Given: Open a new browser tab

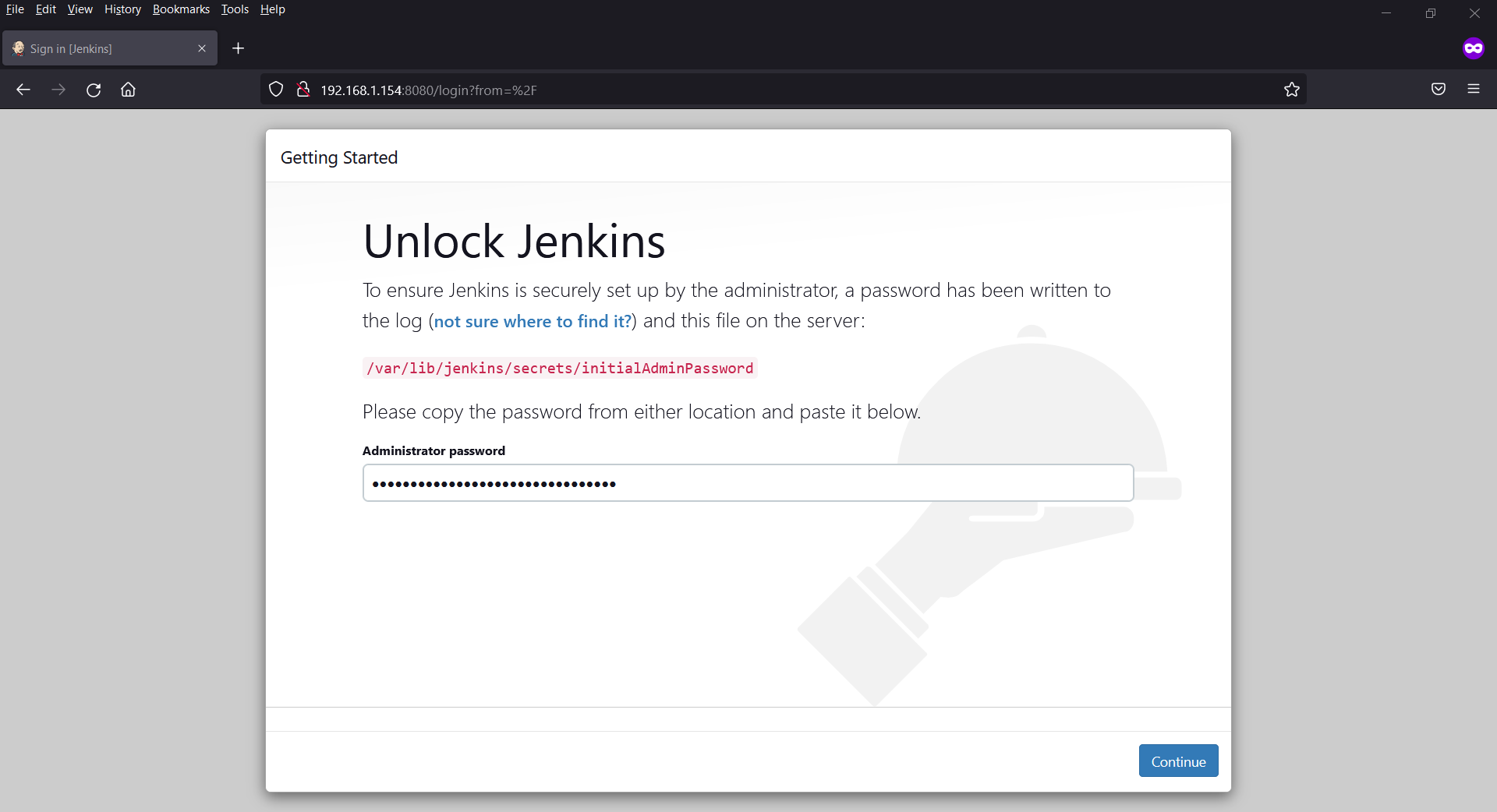Looking at the screenshot, I should click(239, 48).
